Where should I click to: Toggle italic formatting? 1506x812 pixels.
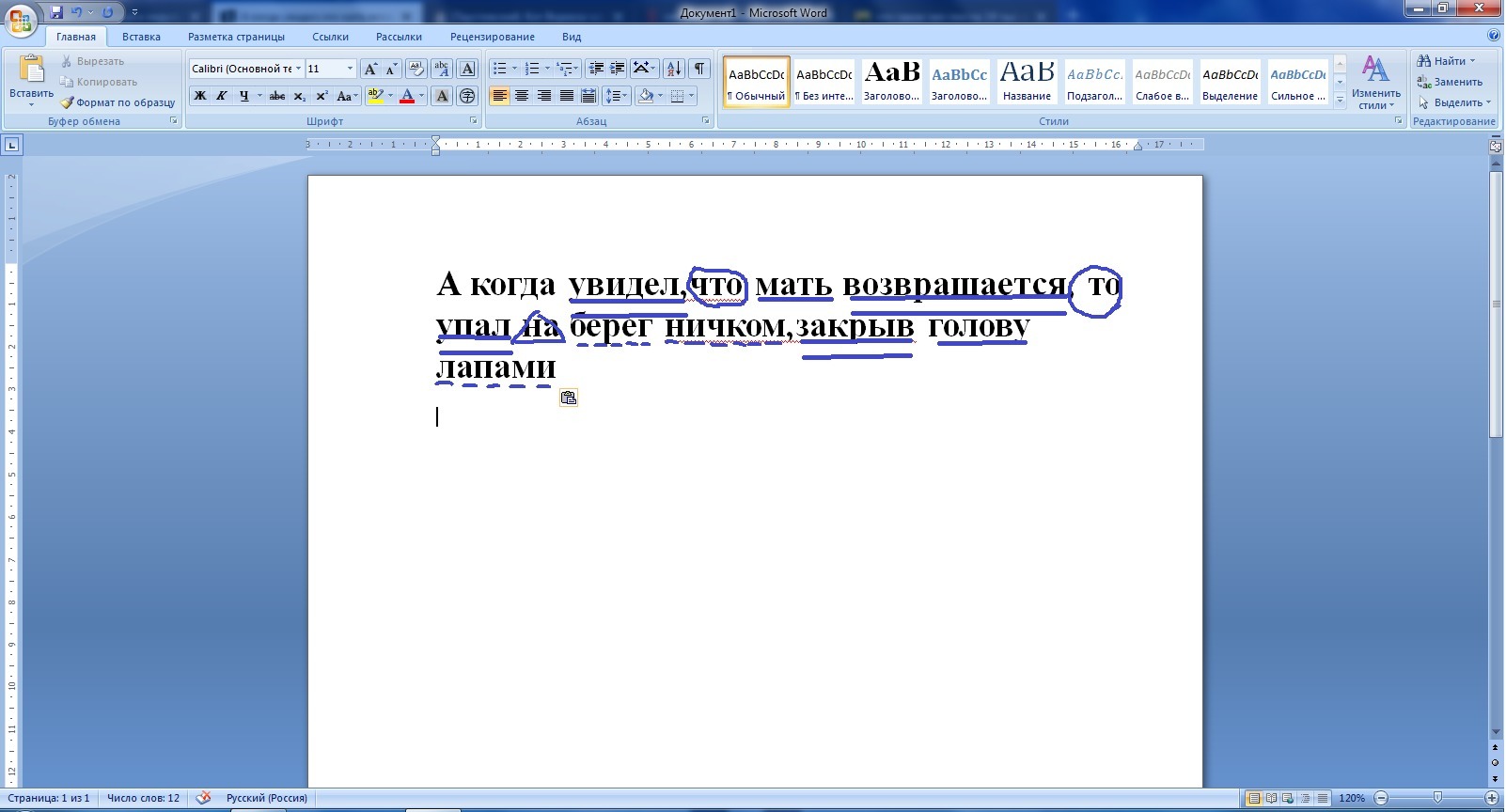point(222,96)
